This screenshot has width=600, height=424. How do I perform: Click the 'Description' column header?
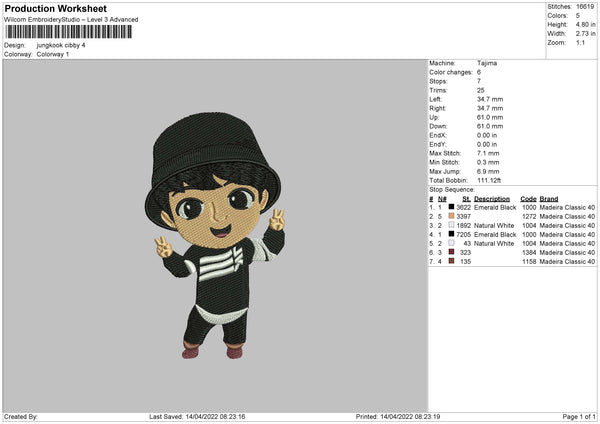pos(492,199)
